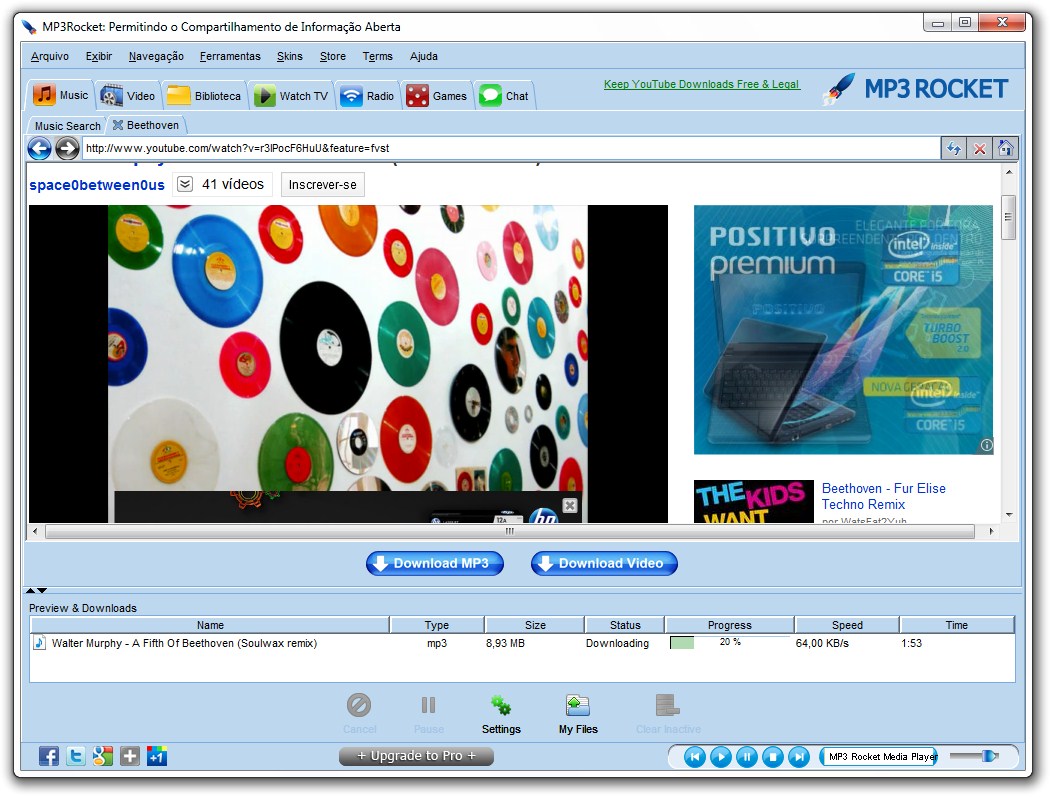
Task: Open the Store menu
Action: (x=332, y=56)
